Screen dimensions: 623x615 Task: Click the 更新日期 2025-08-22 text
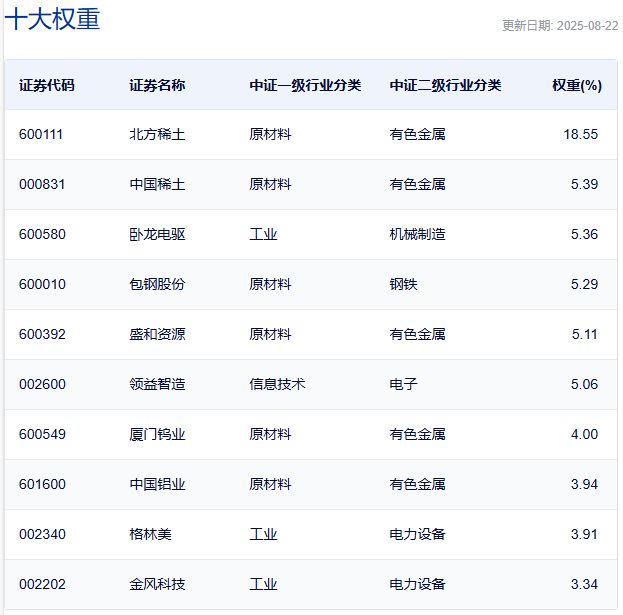pos(560,26)
